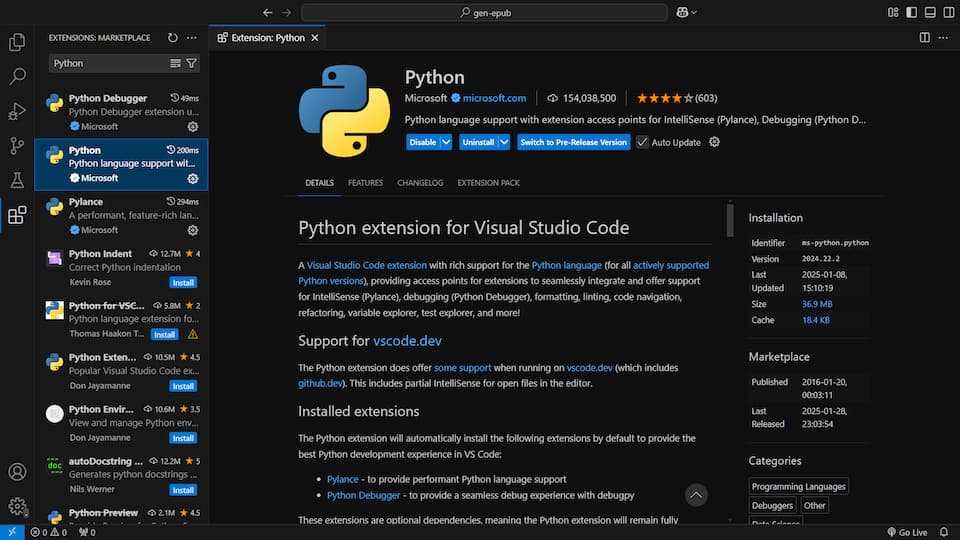Disable the Python extension

pyautogui.click(x=422, y=142)
